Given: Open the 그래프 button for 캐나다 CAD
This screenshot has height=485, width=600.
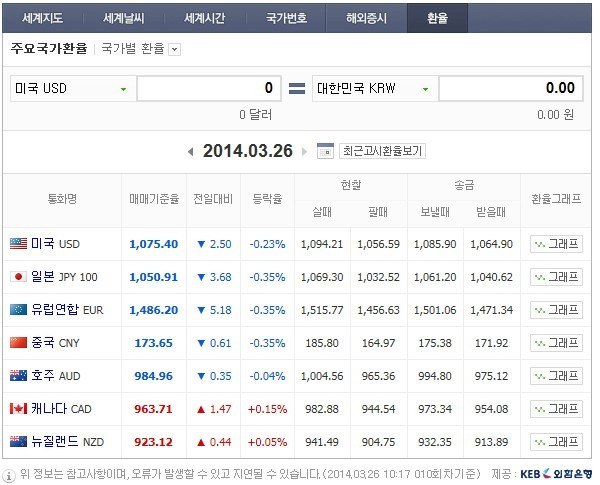Looking at the screenshot, I should point(556,409).
